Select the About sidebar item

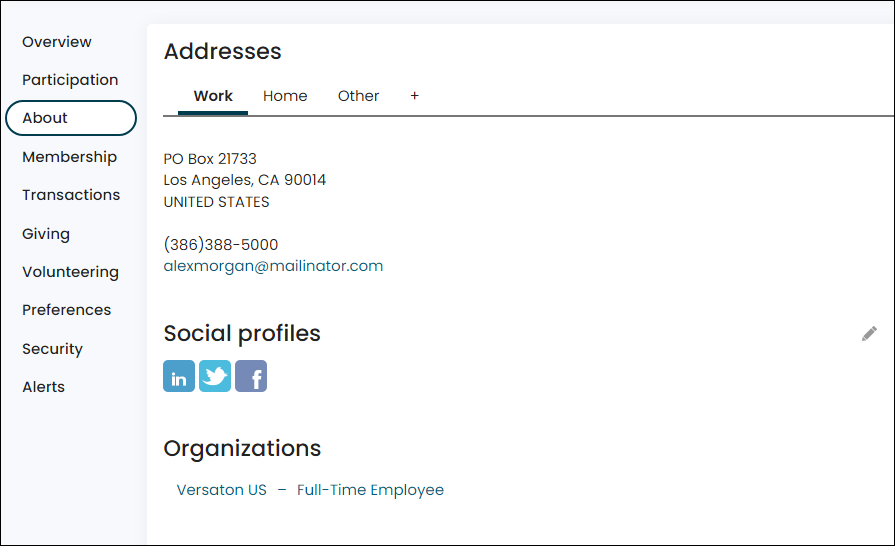click(x=71, y=118)
